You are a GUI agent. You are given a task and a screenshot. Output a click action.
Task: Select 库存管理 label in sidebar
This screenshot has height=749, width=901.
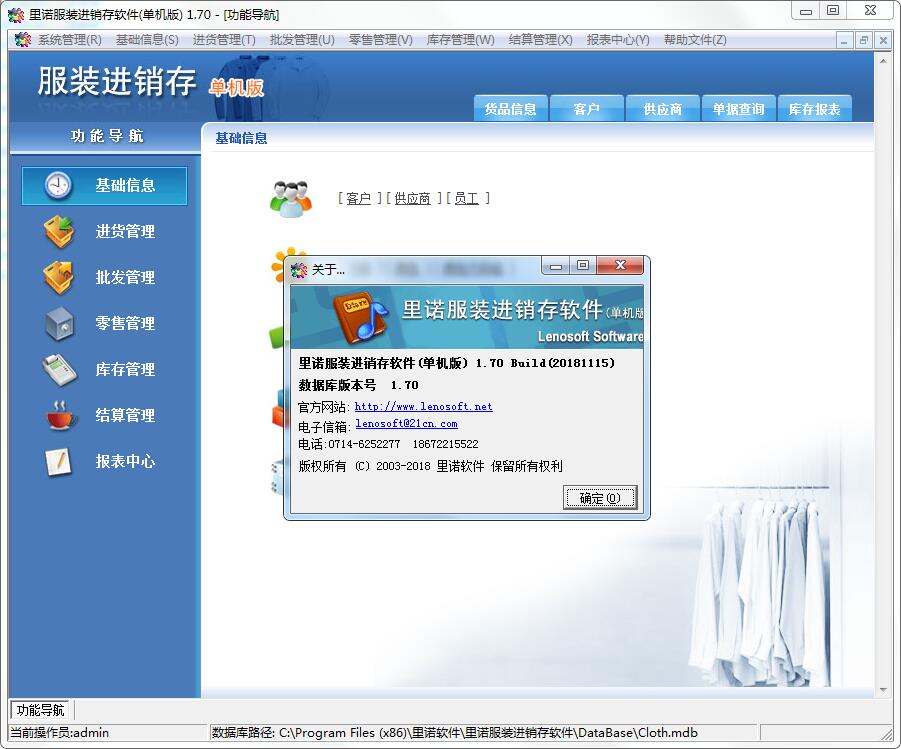(125, 369)
